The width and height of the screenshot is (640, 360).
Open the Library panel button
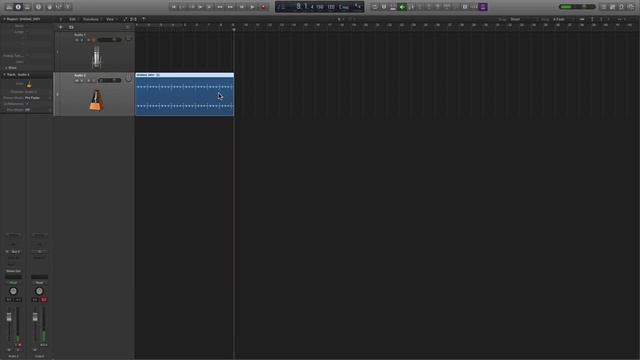point(9,7)
